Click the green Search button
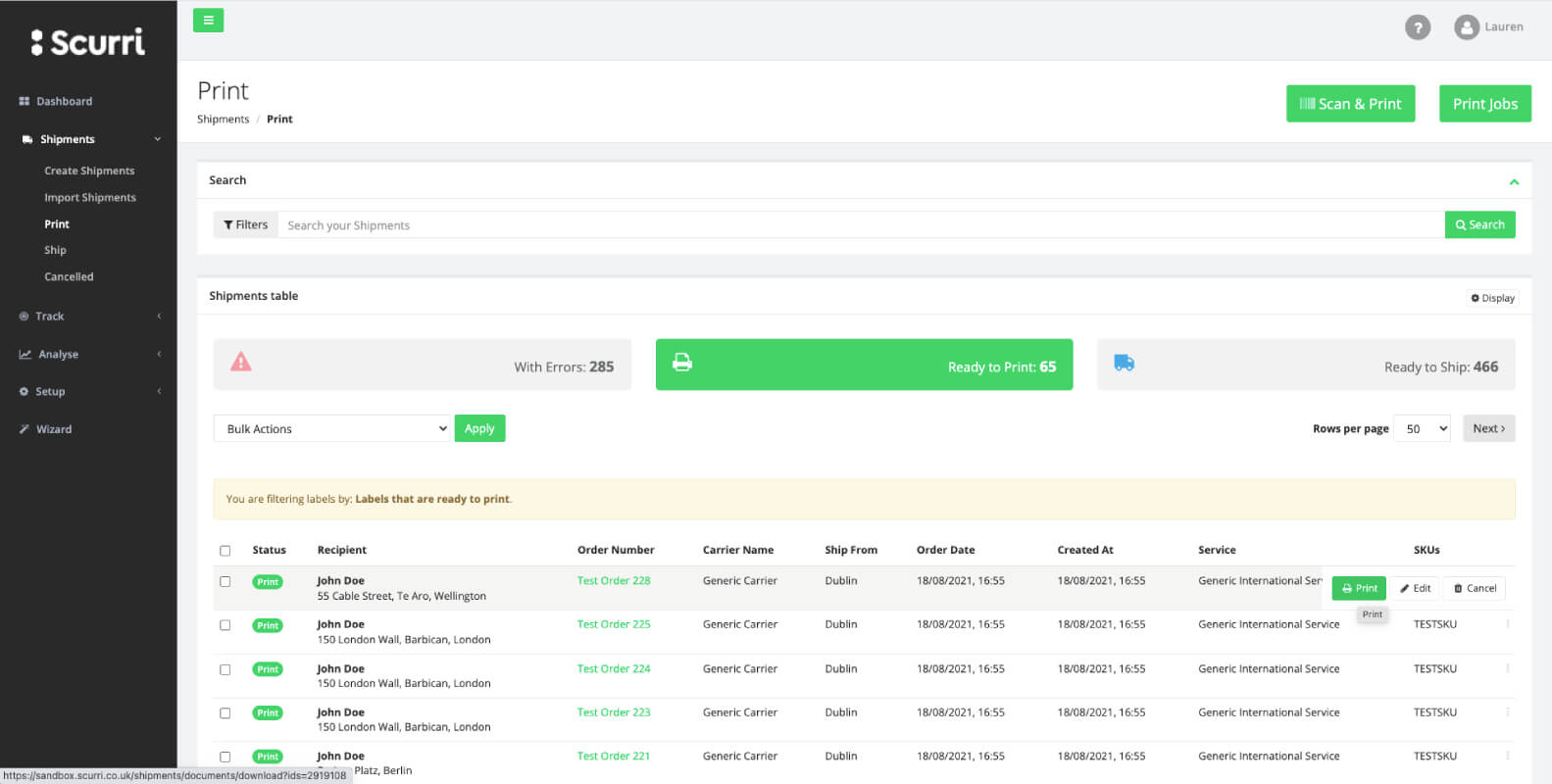The width and height of the screenshot is (1552, 784). coord(1479,224)
